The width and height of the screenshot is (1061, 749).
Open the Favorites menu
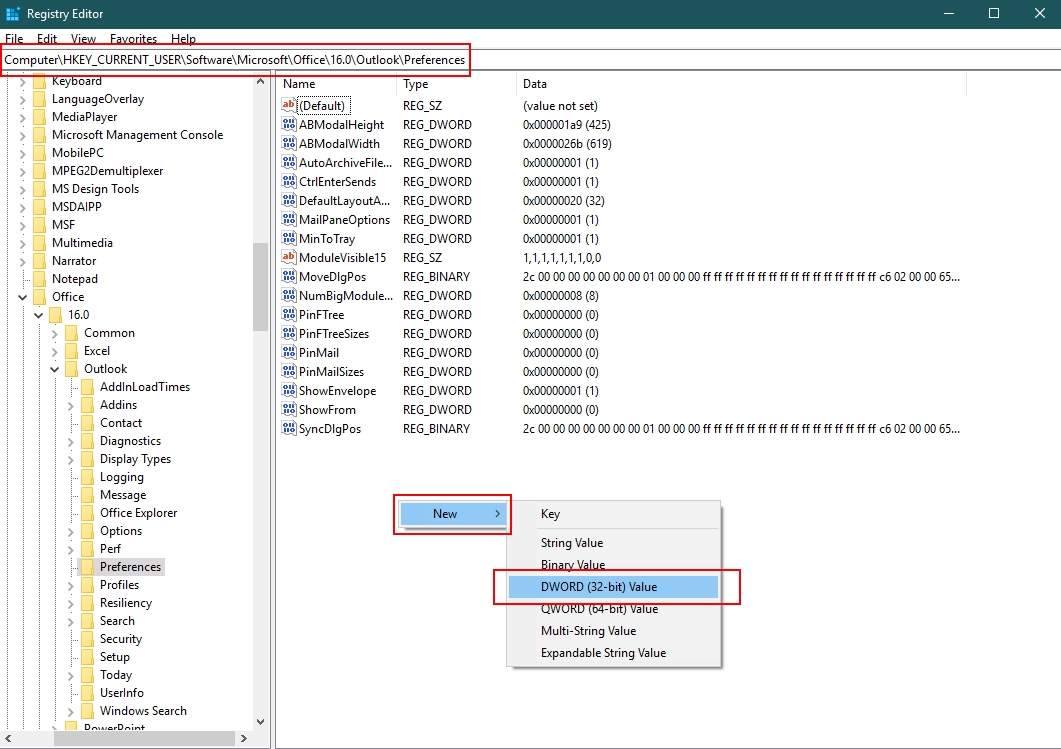133,39
